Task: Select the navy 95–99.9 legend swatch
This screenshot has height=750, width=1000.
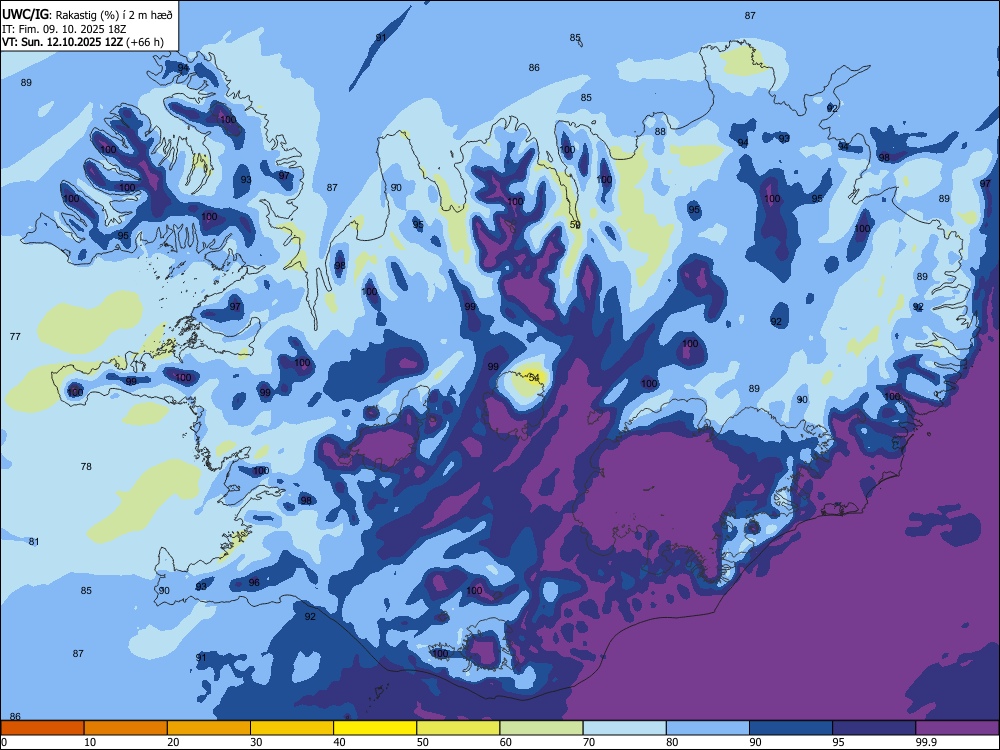Action: click(874, 728)
